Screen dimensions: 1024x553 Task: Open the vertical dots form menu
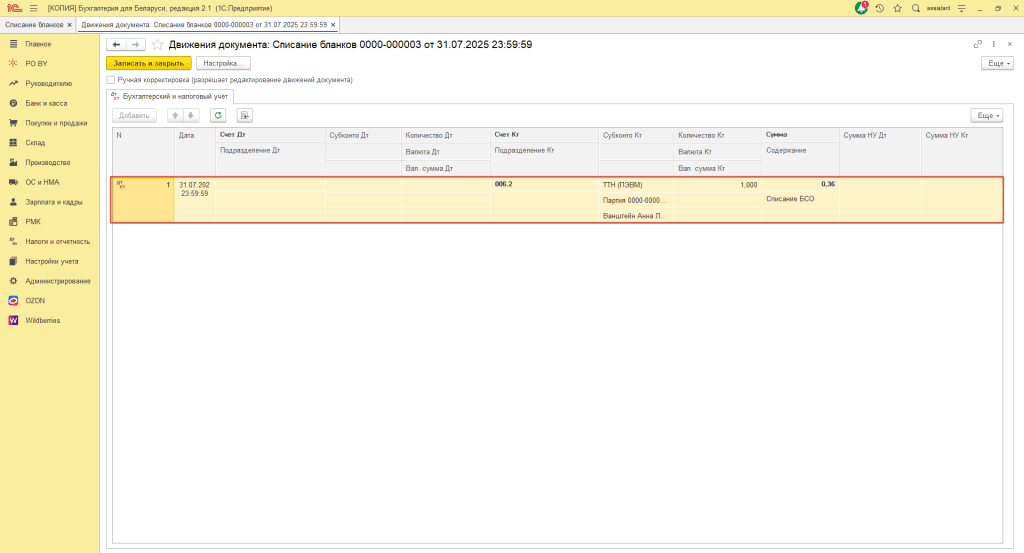(994, 44)
